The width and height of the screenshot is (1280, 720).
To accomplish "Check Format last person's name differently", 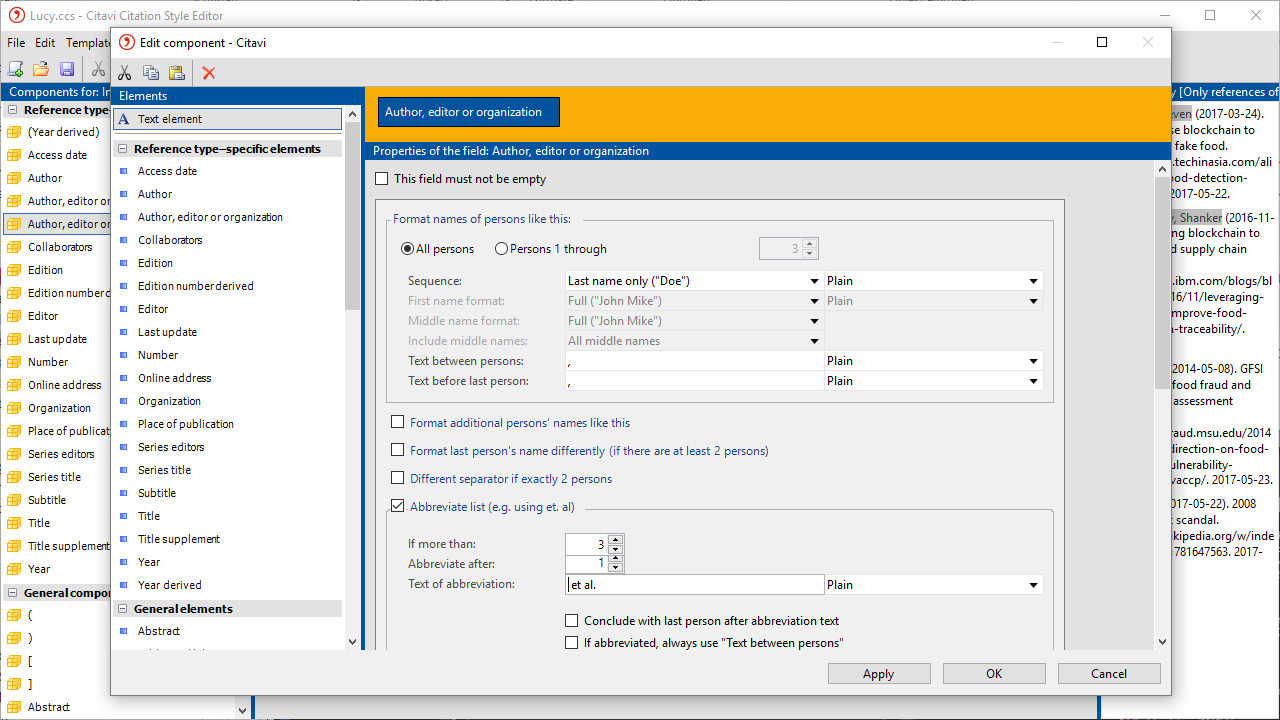I will (x=398, y=451).
